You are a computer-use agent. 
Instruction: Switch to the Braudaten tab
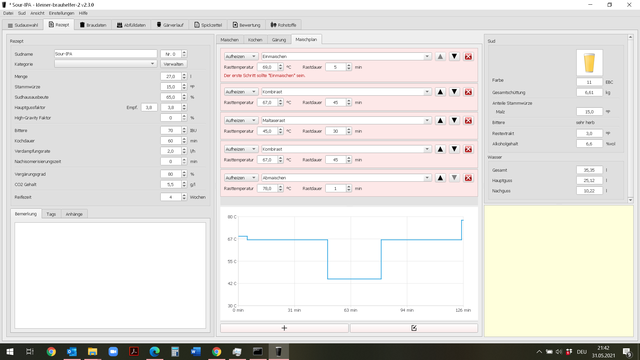(x=93, y=25)
